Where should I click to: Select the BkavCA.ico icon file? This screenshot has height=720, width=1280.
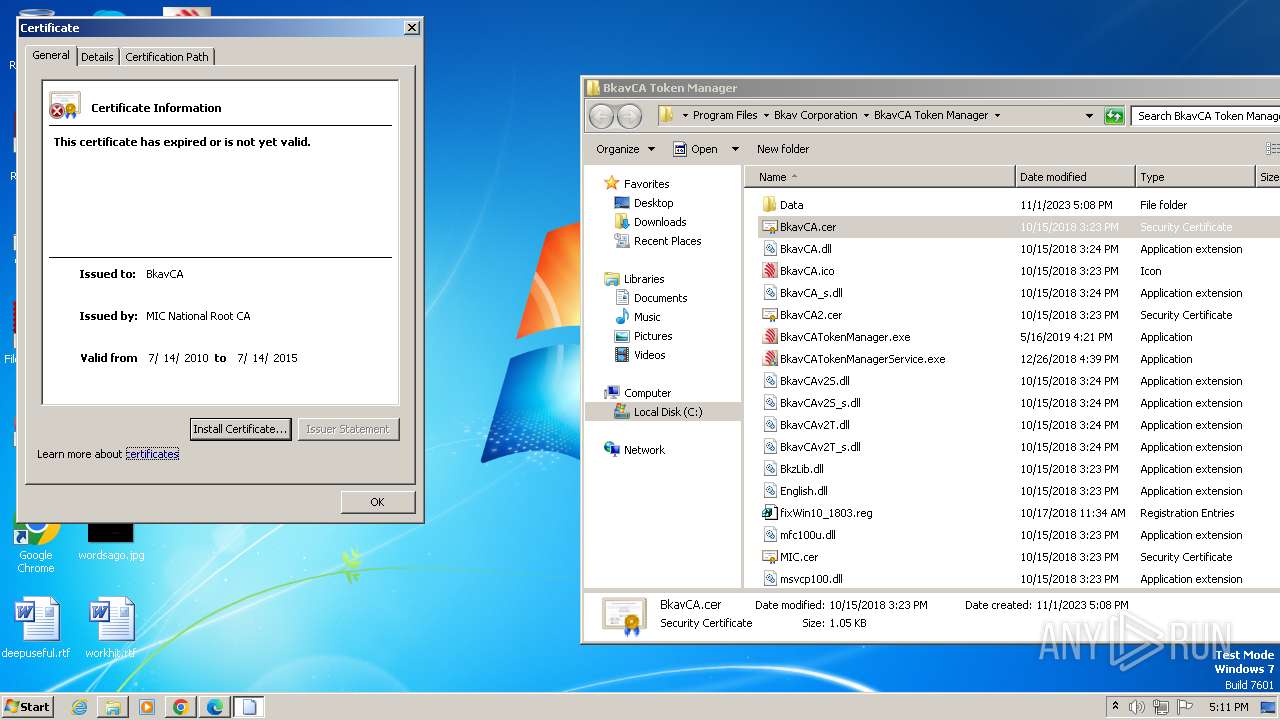point(769,271)
